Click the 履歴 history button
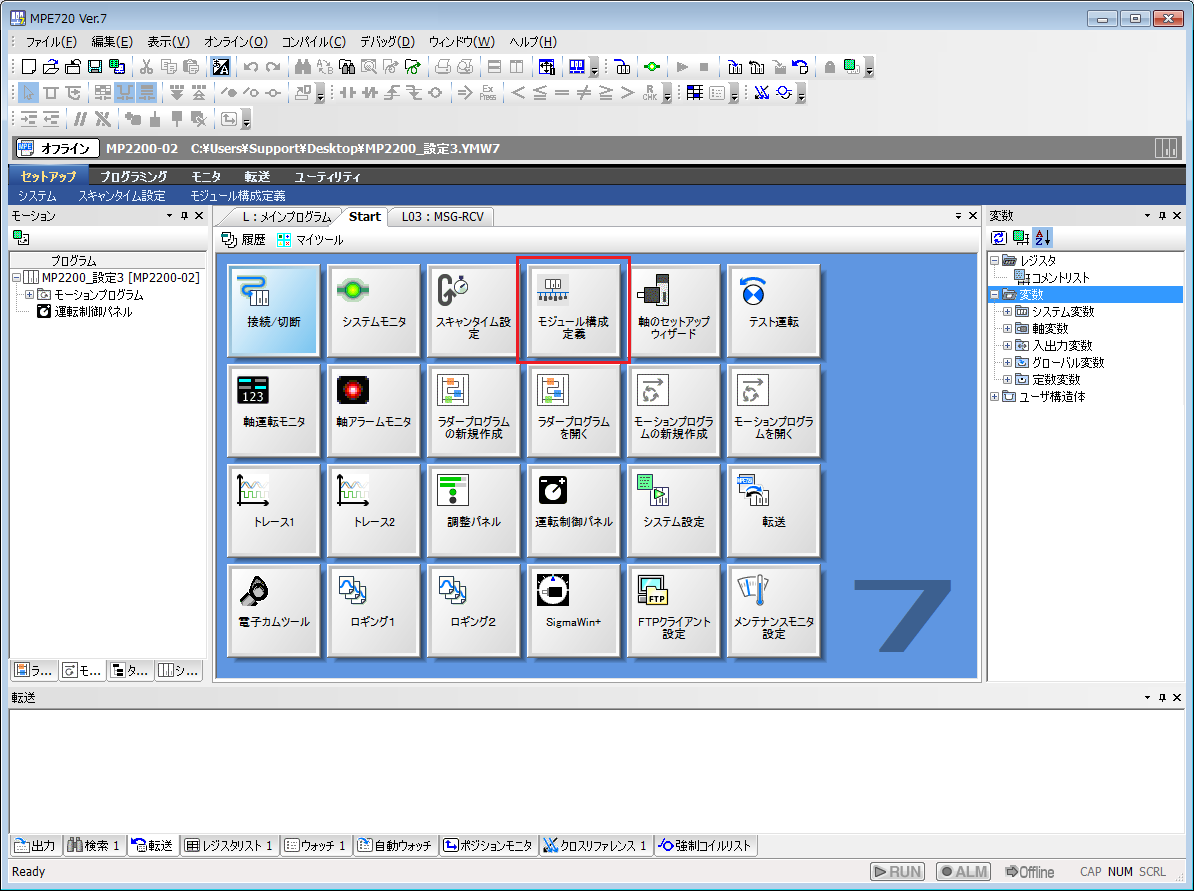The height and width of the screenshot is (891, 1194). click(x=244, y=240)
